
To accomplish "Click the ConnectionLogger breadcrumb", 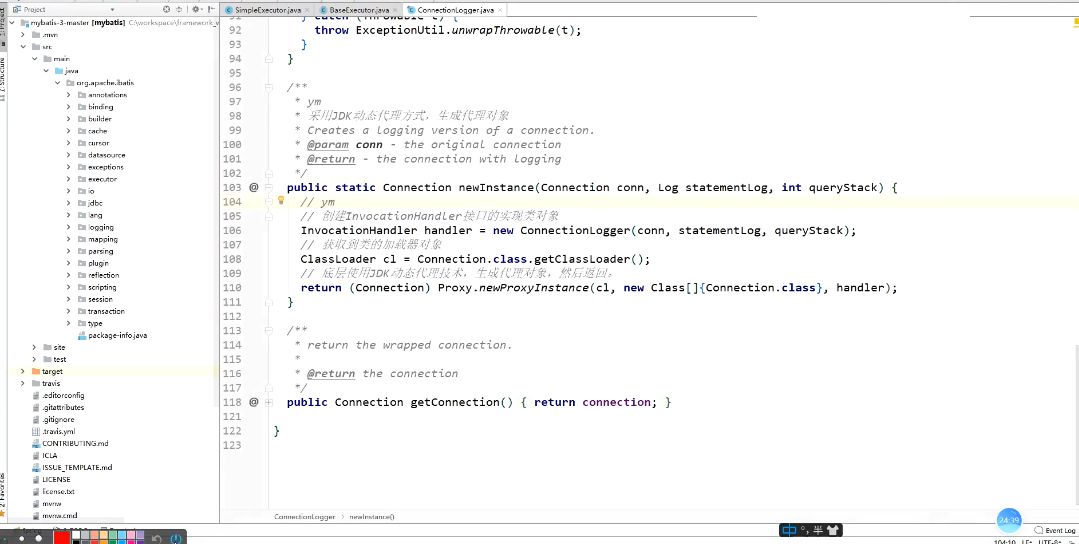I will point(304,517).
